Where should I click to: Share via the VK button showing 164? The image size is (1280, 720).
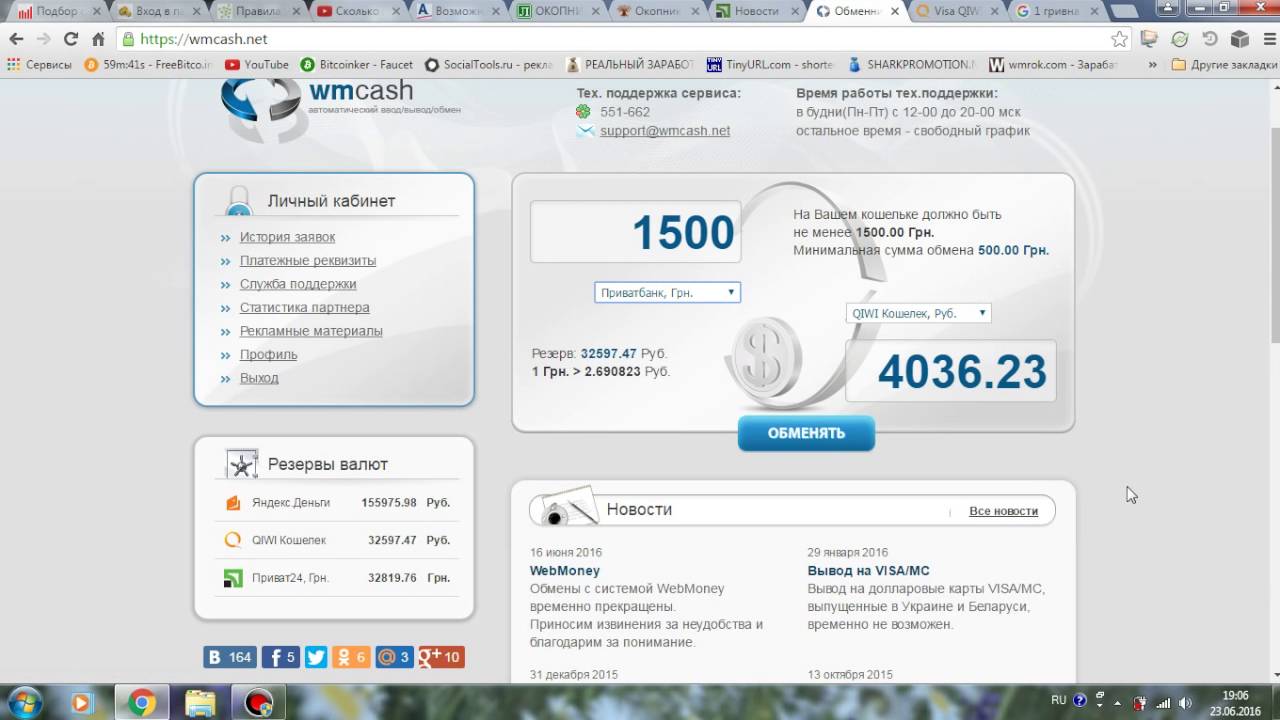230,657
